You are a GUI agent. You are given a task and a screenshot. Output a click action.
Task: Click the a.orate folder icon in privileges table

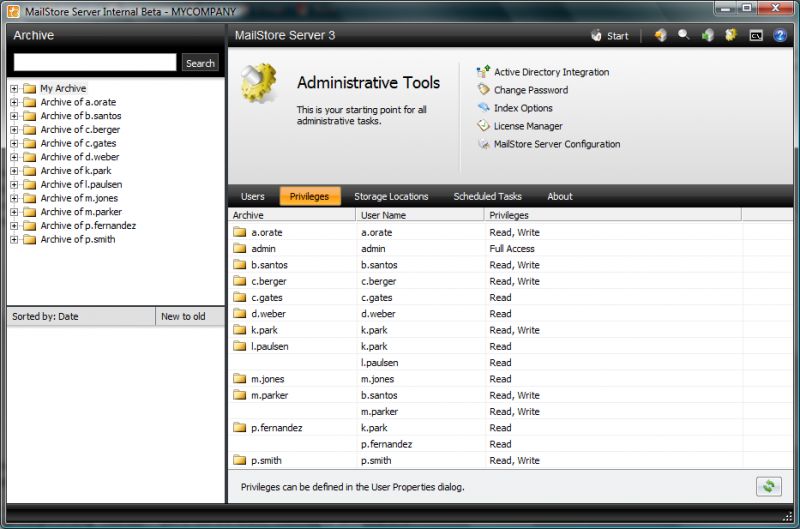pyautogui.click(x=239, y=232)
